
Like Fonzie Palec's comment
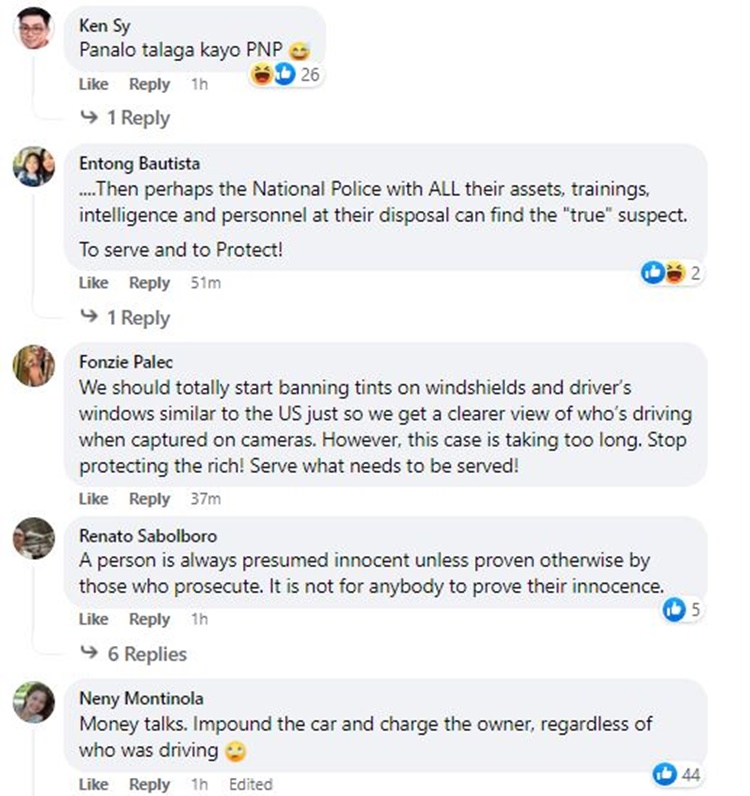(x=93, y=499)
